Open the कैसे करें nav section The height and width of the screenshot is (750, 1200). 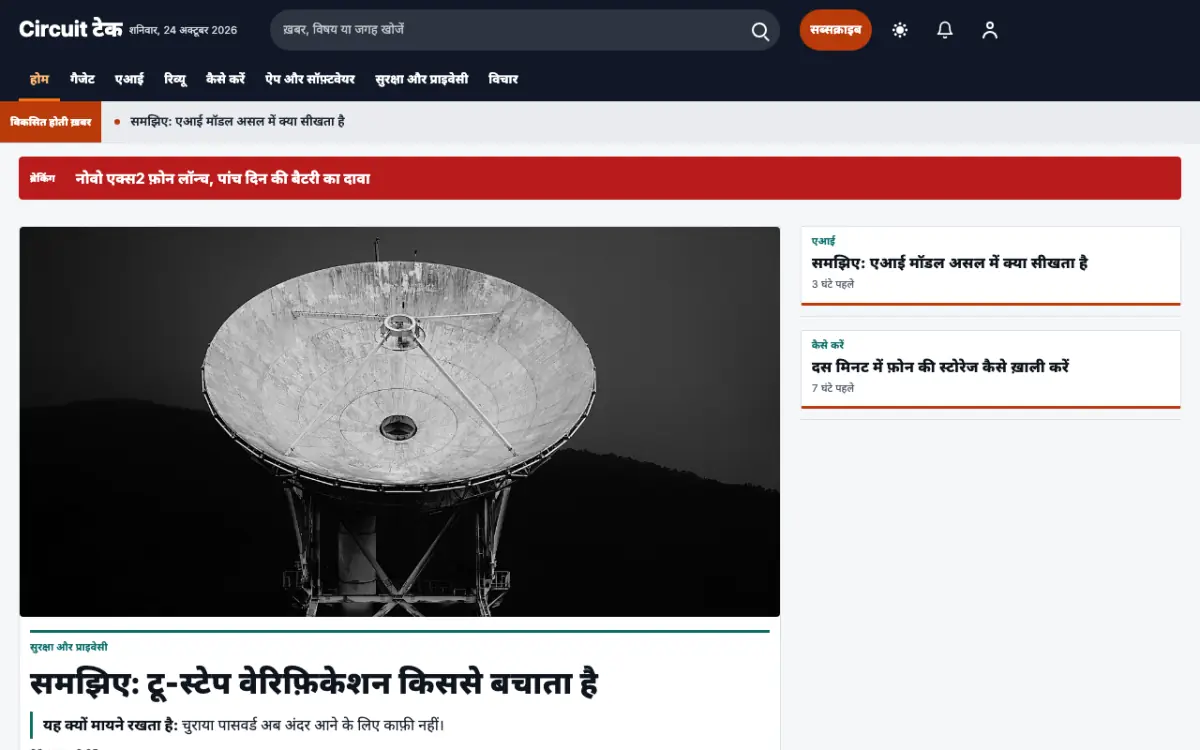coord(225,79)
